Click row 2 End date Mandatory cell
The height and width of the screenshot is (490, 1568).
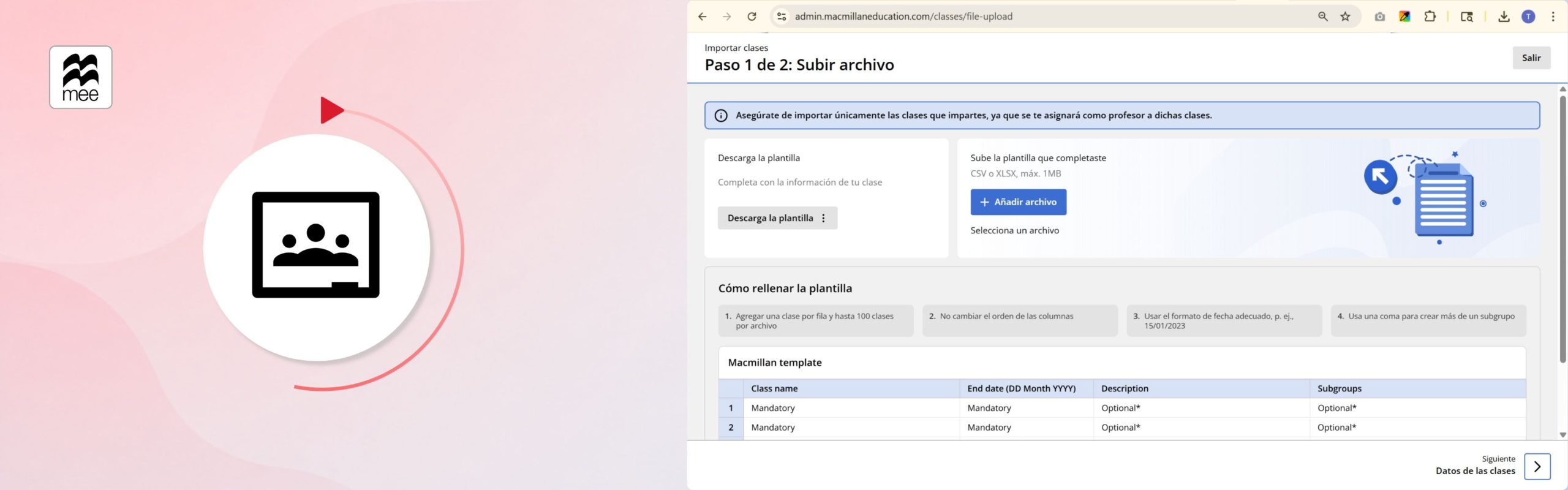click(1027, 428)
